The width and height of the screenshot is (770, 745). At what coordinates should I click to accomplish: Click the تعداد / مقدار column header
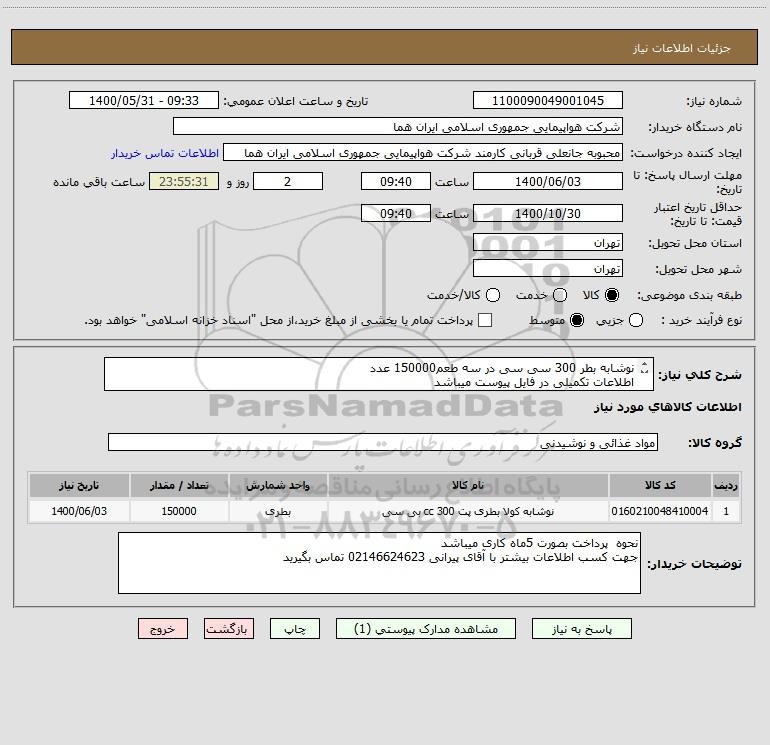(179, 485)
